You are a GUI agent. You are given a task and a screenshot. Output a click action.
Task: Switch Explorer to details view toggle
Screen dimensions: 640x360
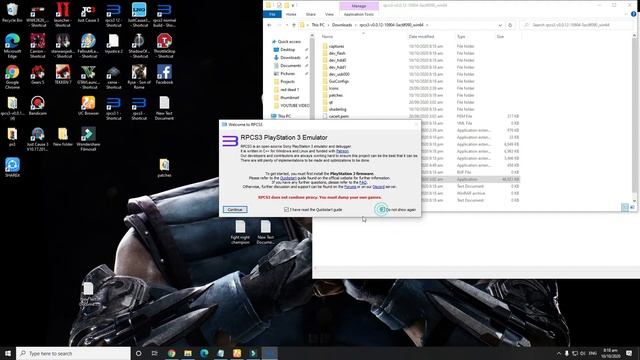pos(625,207)
